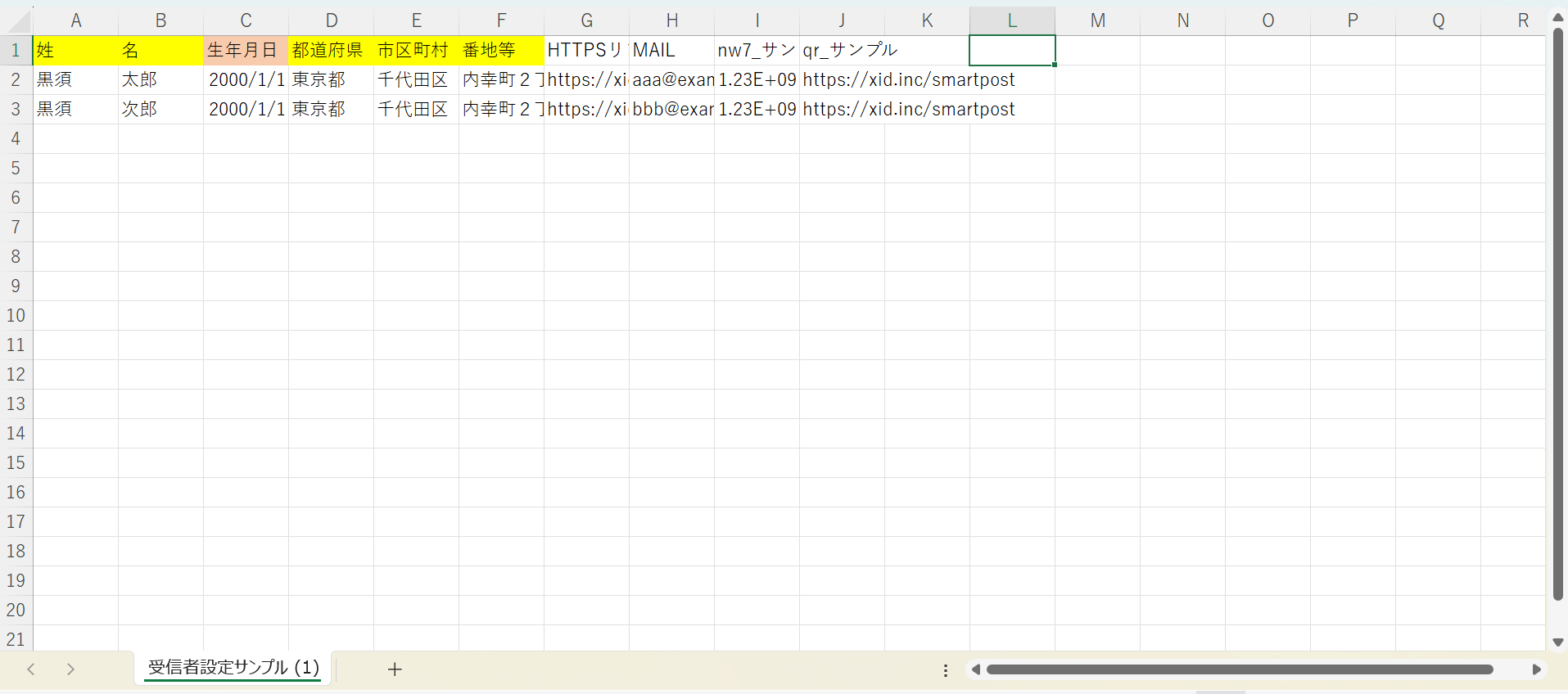1568x694 pixels.
Task: Click the horizontal scrollbar left arrow
Action: pyautogui.click(x=975, y=669)
